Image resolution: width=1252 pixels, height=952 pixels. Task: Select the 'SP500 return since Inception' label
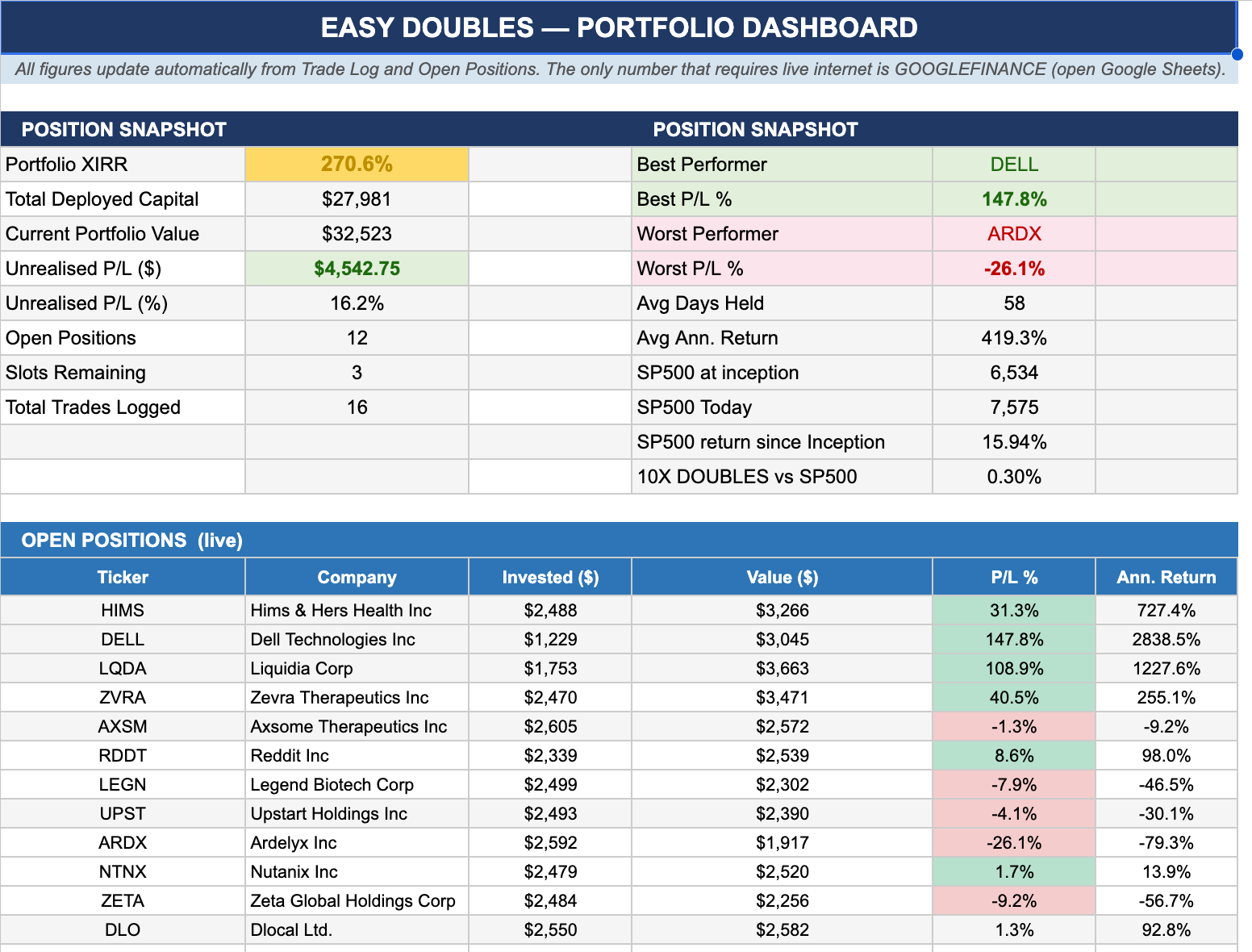click(782, 442)
